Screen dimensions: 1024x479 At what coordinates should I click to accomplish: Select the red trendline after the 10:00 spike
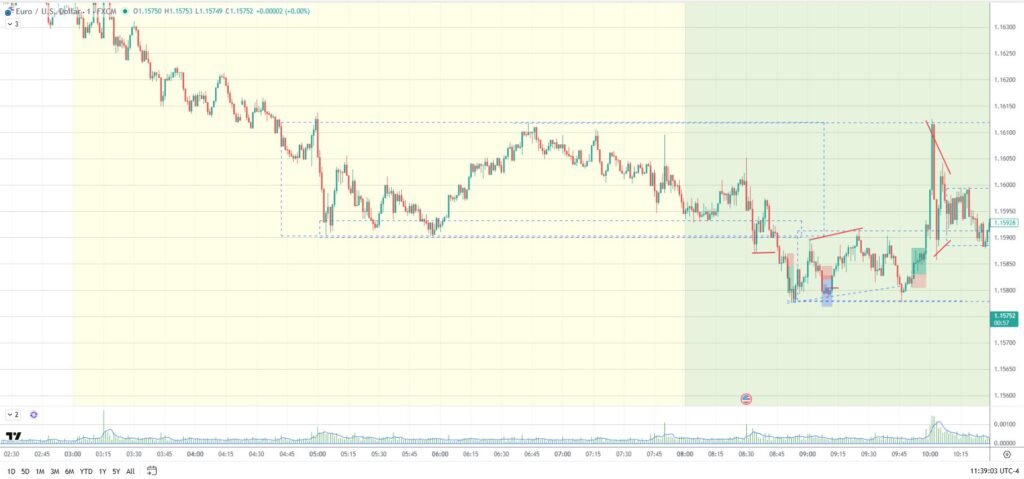coord(938,148)
